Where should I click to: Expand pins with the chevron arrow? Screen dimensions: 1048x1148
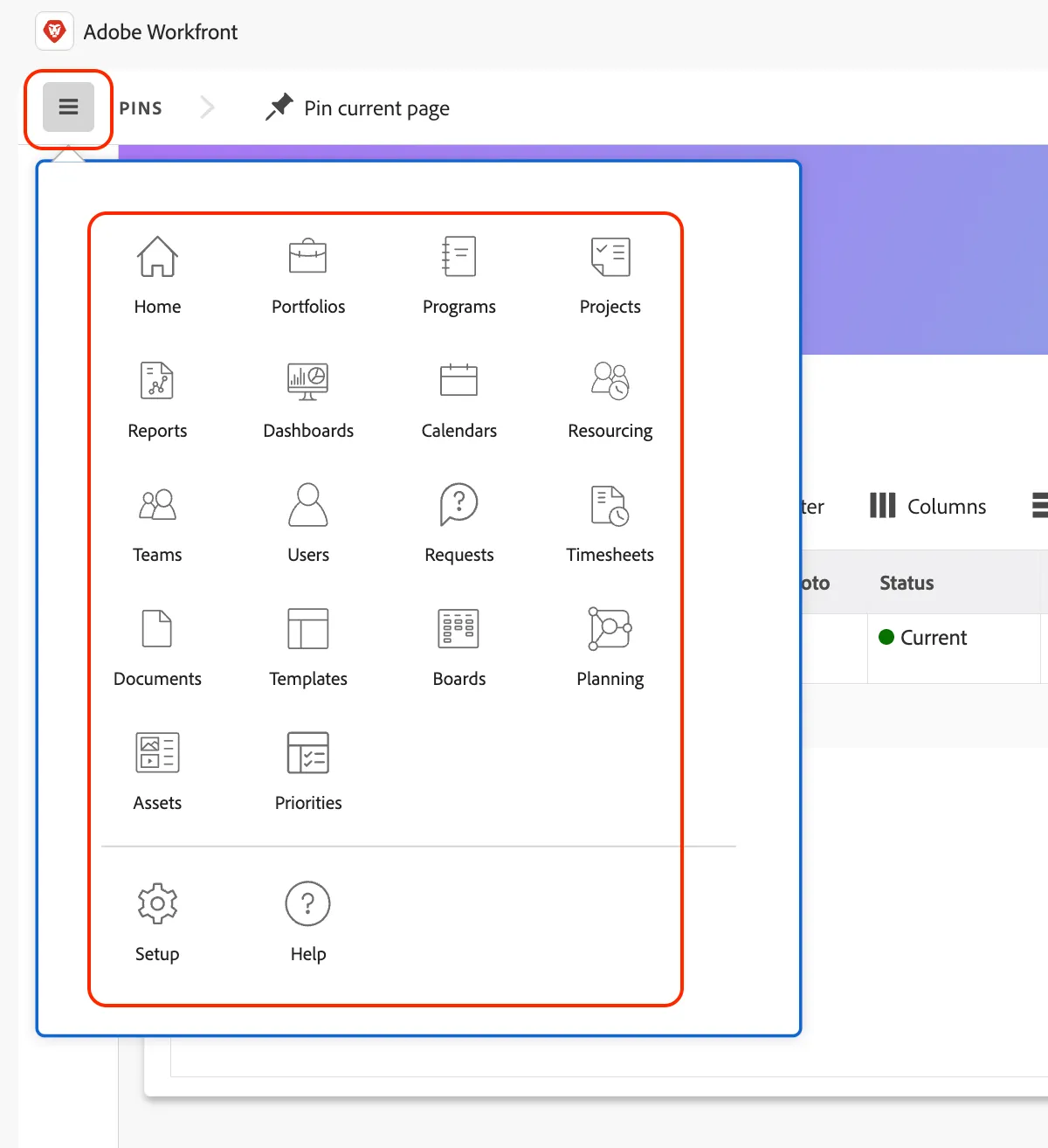207,107
